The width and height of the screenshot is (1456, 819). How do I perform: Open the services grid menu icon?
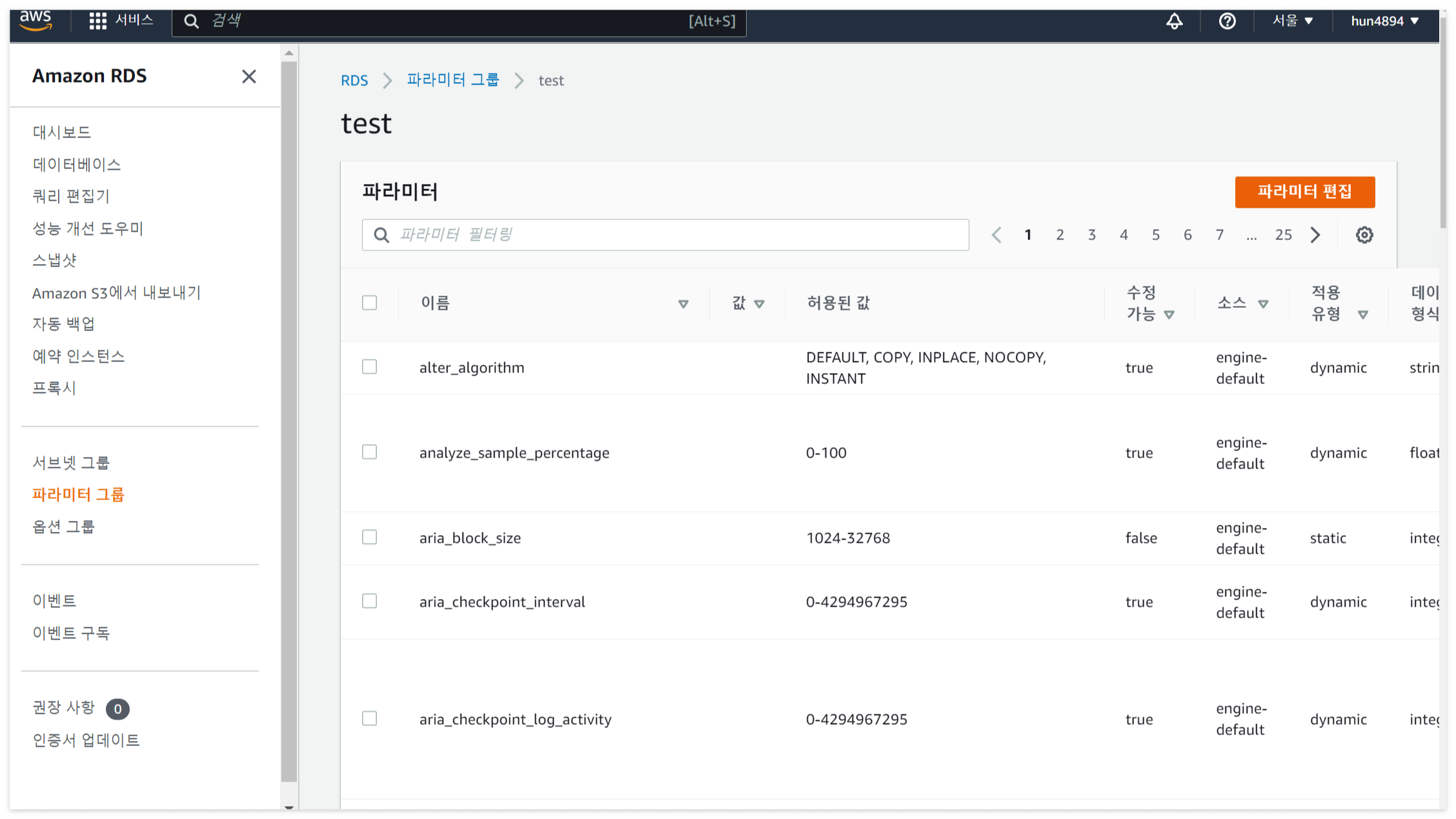coord(97,21)
